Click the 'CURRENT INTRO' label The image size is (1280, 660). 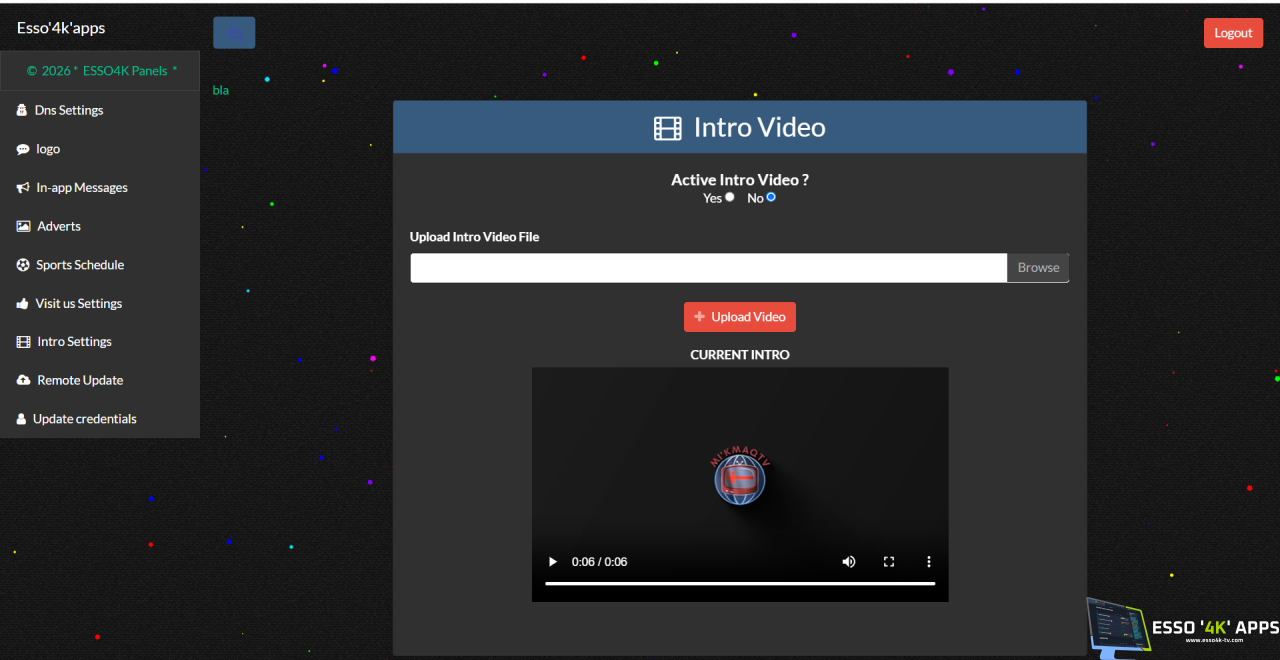point(740,355)
